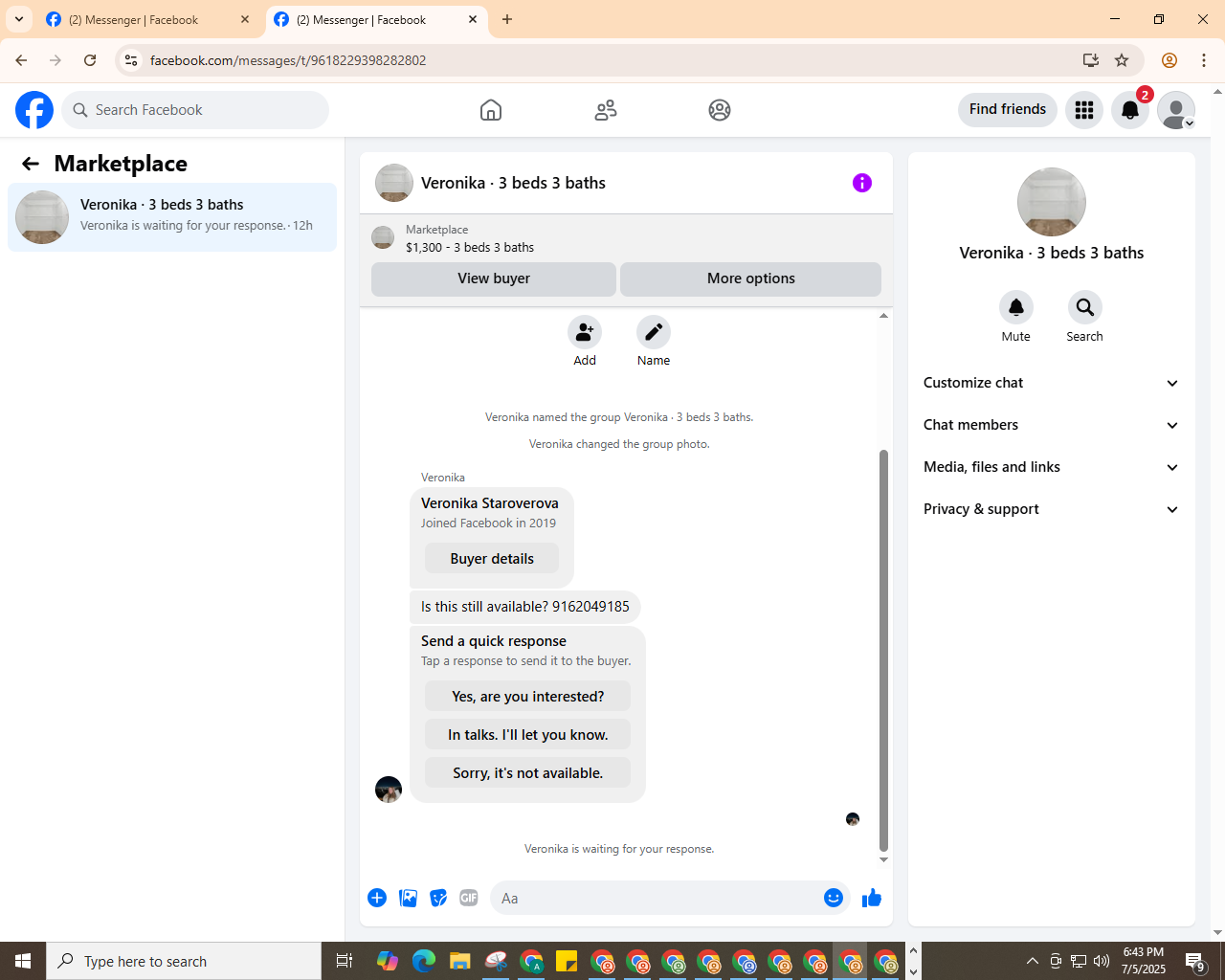Search in conversation magnifier icon
Viewport: 1225px width, 980px height.
(x=1085, y=307)
